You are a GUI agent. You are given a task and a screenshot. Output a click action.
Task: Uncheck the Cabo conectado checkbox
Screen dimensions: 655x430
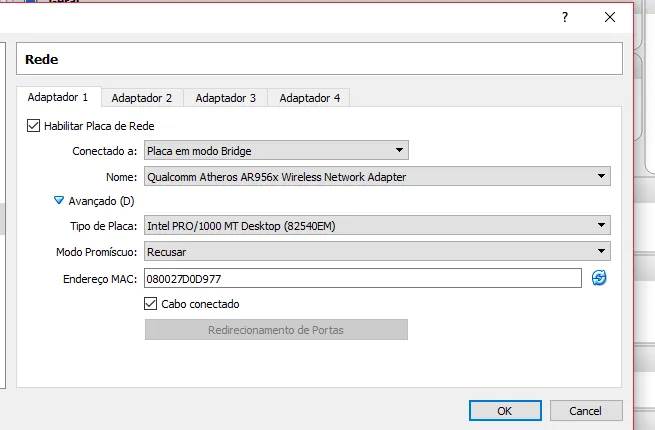[152, 303]
